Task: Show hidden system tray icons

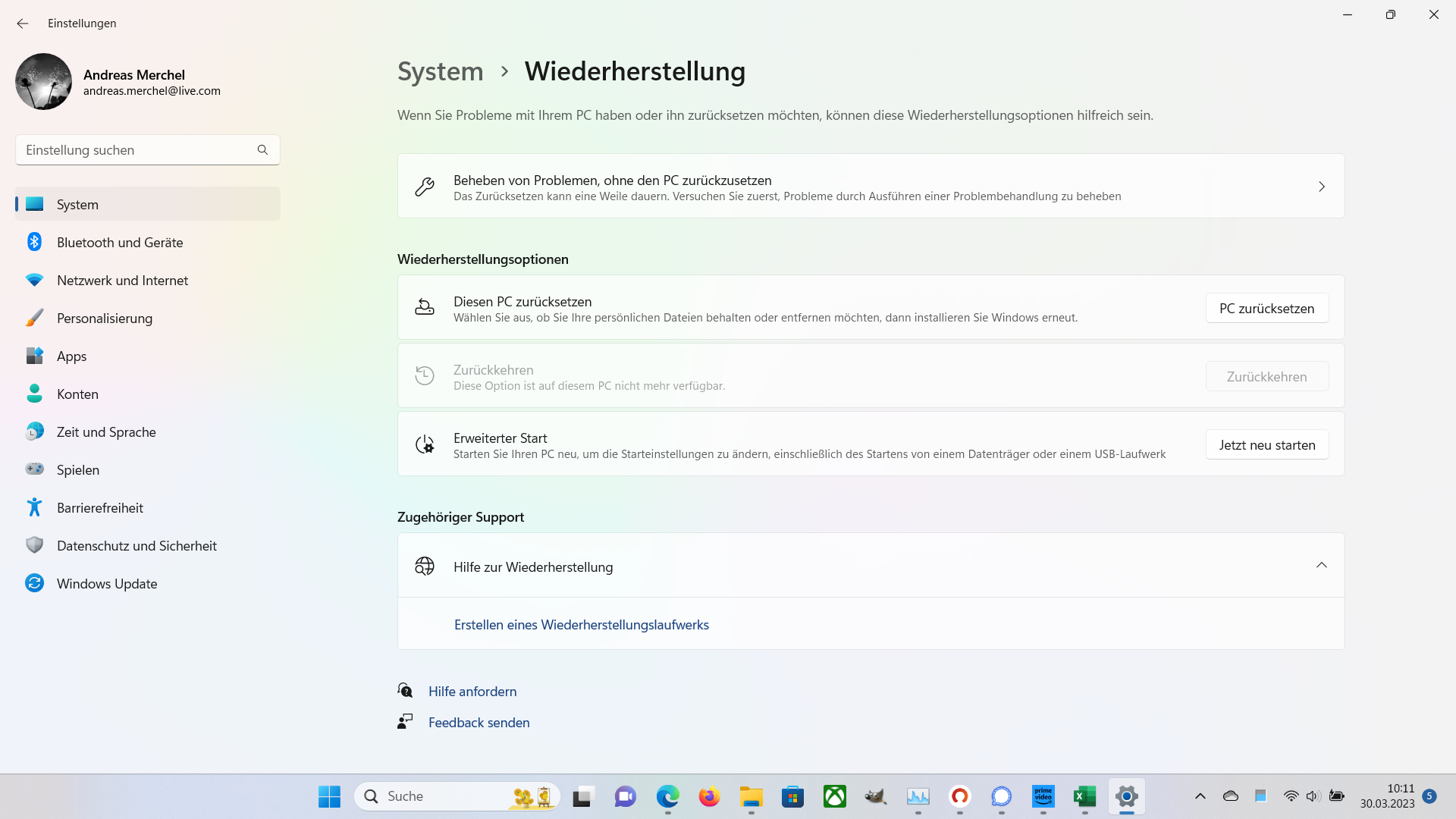Action: pyautogui.click(x=1200, y=796)
